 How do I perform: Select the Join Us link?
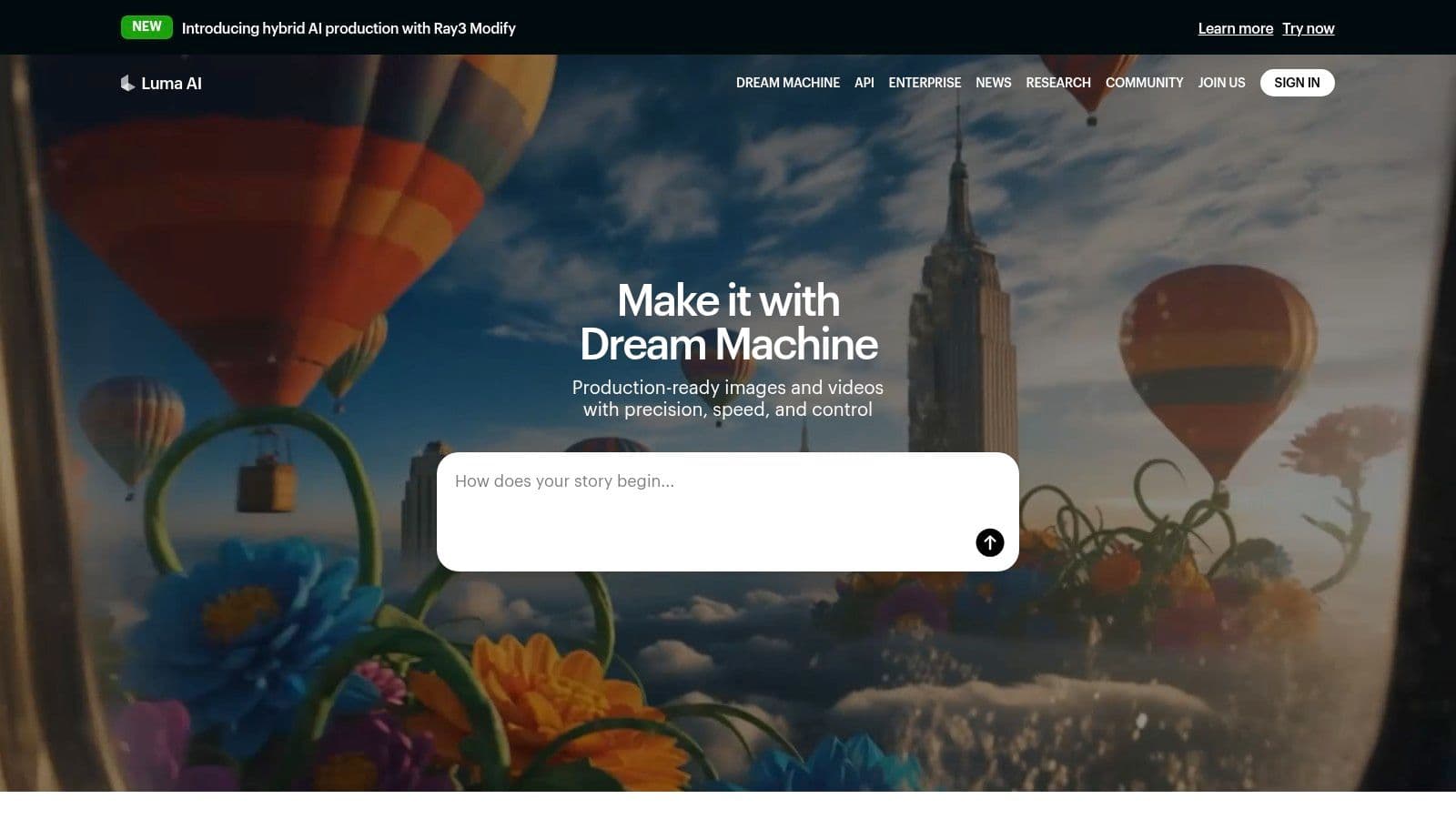tap(1221, 83)
